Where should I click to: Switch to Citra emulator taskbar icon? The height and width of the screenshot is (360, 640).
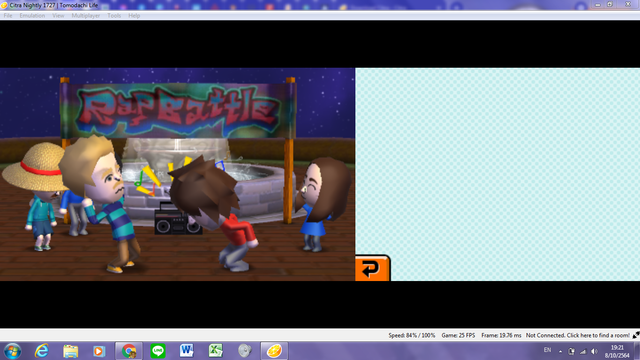click(x=274, y=351)
